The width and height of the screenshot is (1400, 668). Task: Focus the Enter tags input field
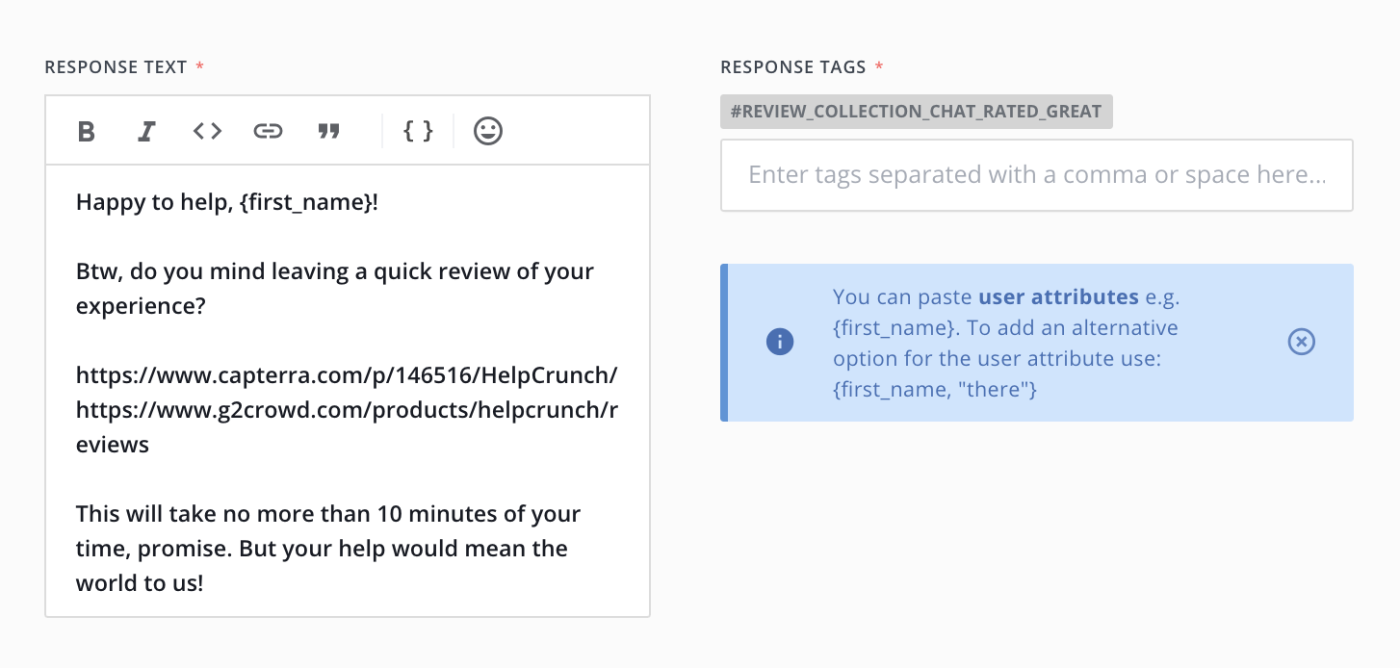pos(1037,175)
